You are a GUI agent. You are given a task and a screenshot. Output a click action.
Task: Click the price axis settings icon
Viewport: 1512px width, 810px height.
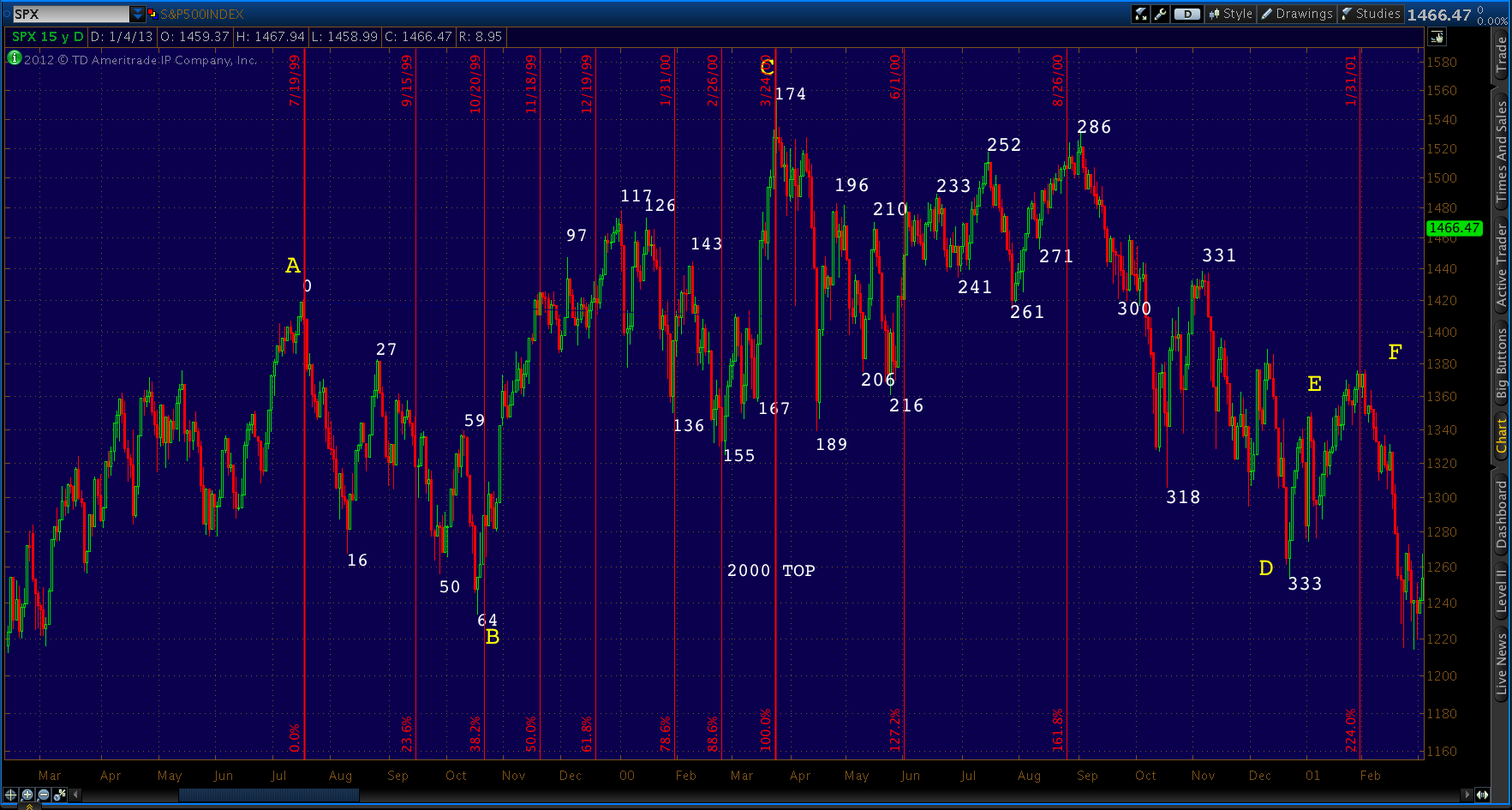pyautogui.click(x=1437, y=37)
